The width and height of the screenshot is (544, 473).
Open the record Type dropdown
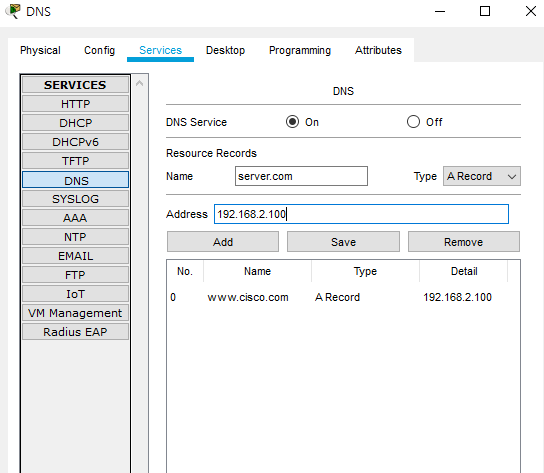482,176
